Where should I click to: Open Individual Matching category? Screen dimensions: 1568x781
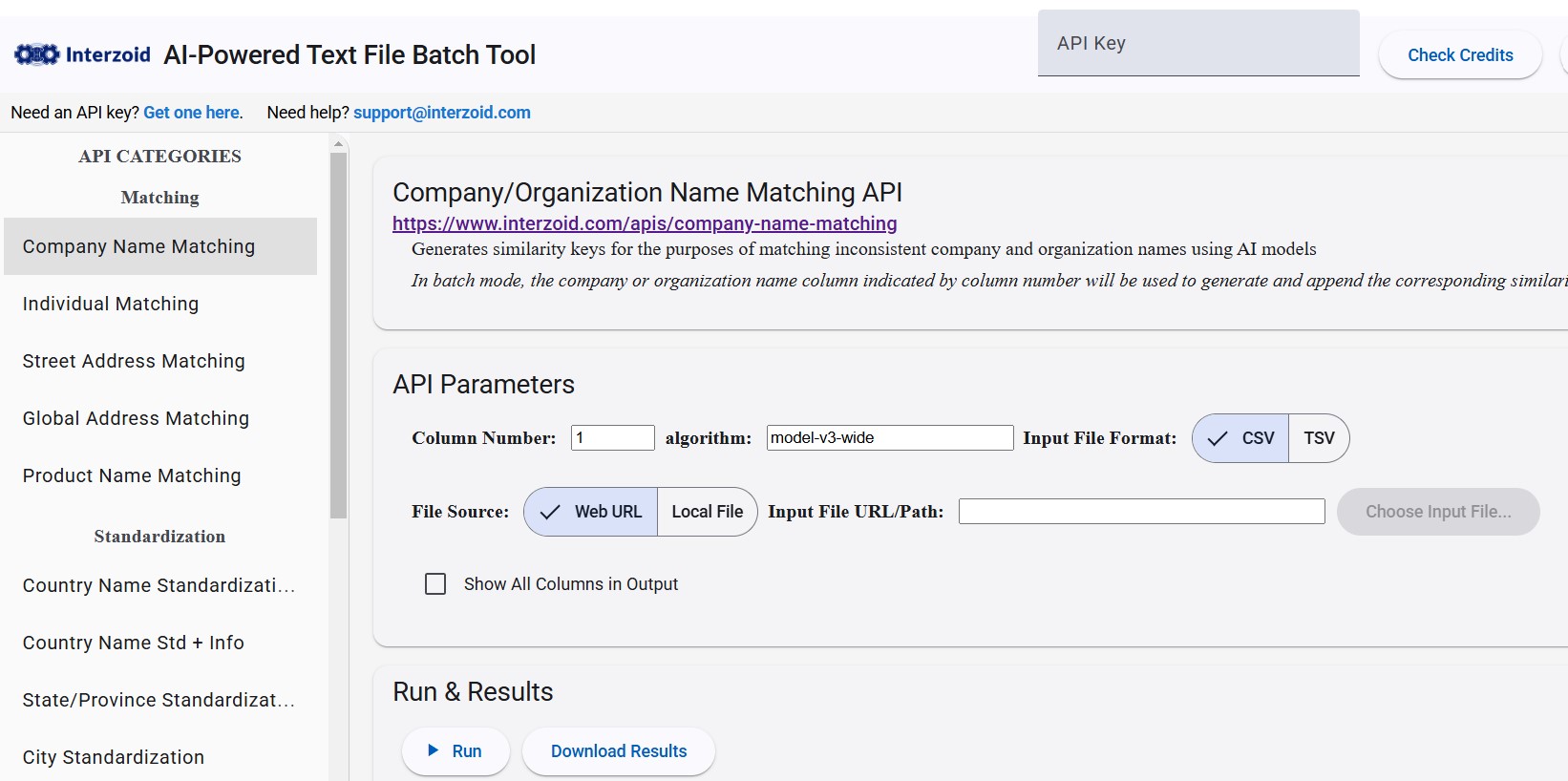click(160, 304)
